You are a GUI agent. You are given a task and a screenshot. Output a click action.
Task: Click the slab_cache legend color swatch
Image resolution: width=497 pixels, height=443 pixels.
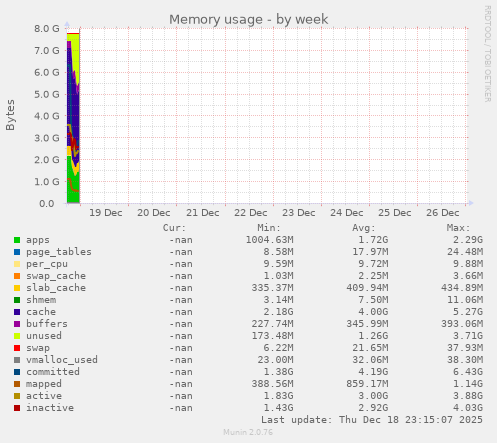[x=17, y=288]
